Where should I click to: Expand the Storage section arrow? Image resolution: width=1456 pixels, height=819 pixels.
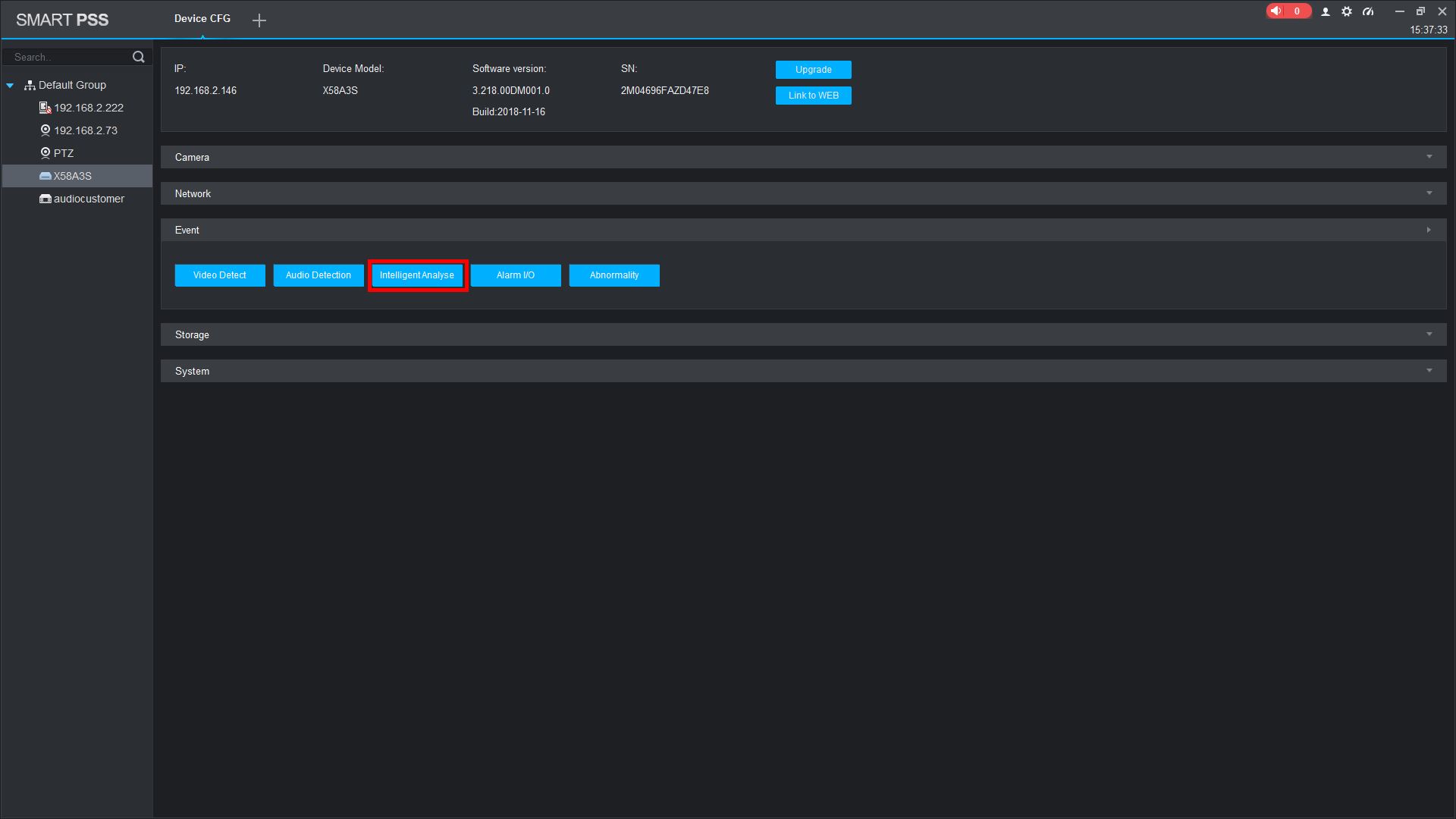click(x=1429, y=334)
